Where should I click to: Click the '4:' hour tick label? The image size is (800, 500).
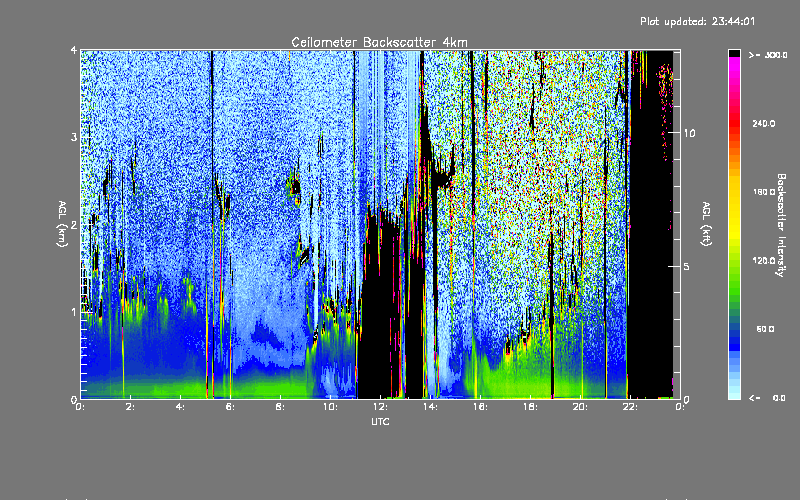(x=180, y=407)
